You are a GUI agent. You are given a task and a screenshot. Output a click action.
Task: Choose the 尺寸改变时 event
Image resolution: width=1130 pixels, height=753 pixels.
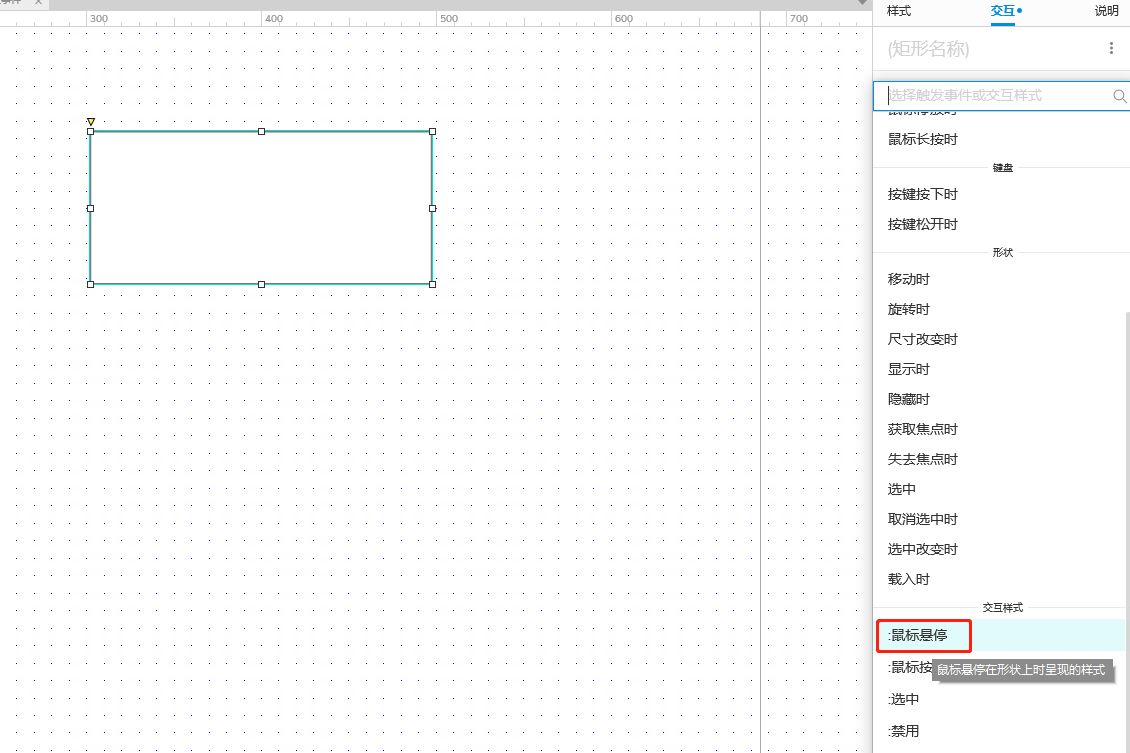click(922, 339)
